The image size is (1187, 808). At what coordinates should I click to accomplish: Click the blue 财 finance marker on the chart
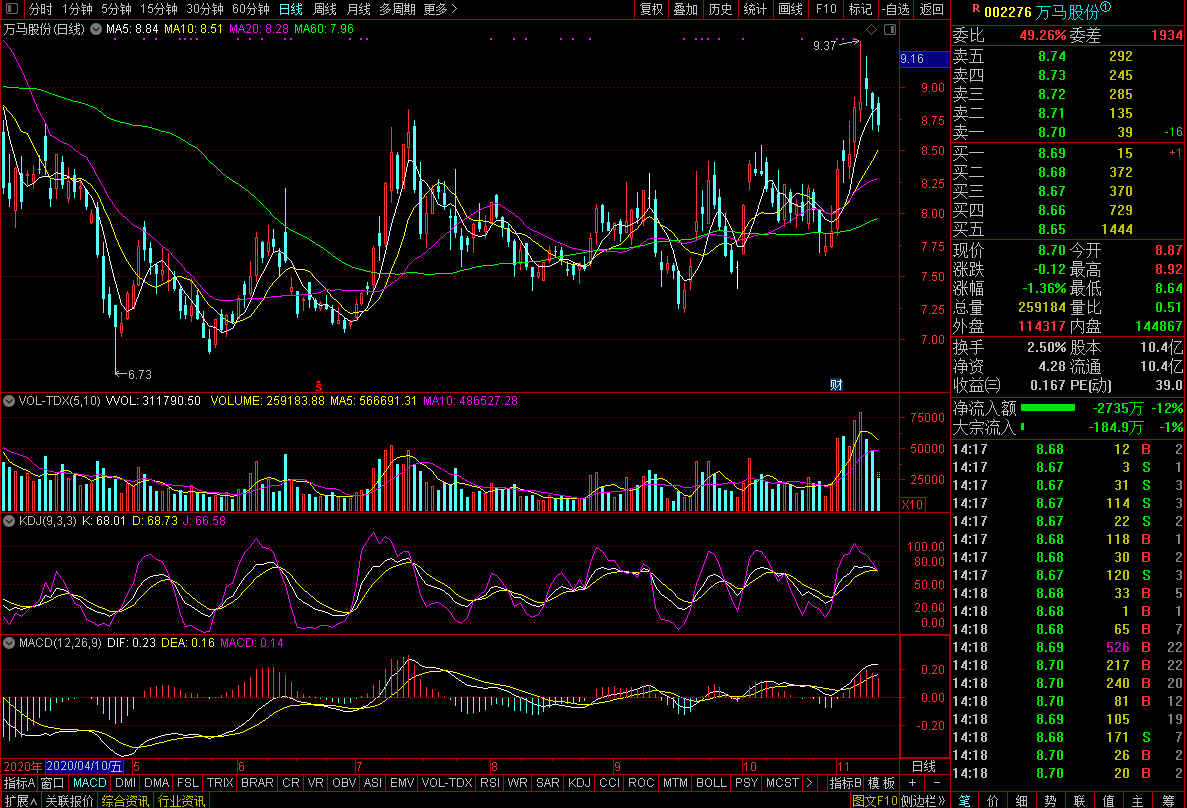(x=836, y=385)
